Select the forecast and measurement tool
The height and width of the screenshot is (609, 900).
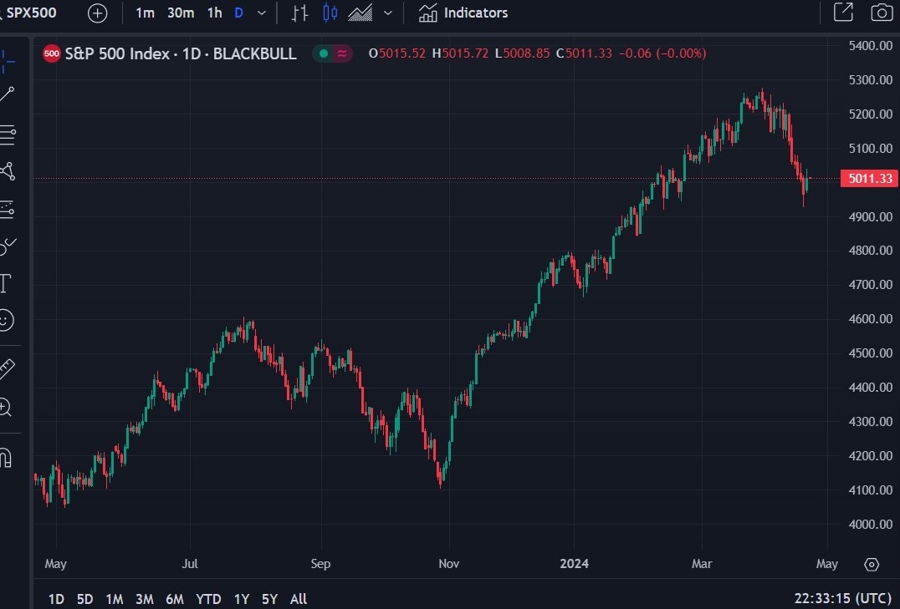[7, 209]
